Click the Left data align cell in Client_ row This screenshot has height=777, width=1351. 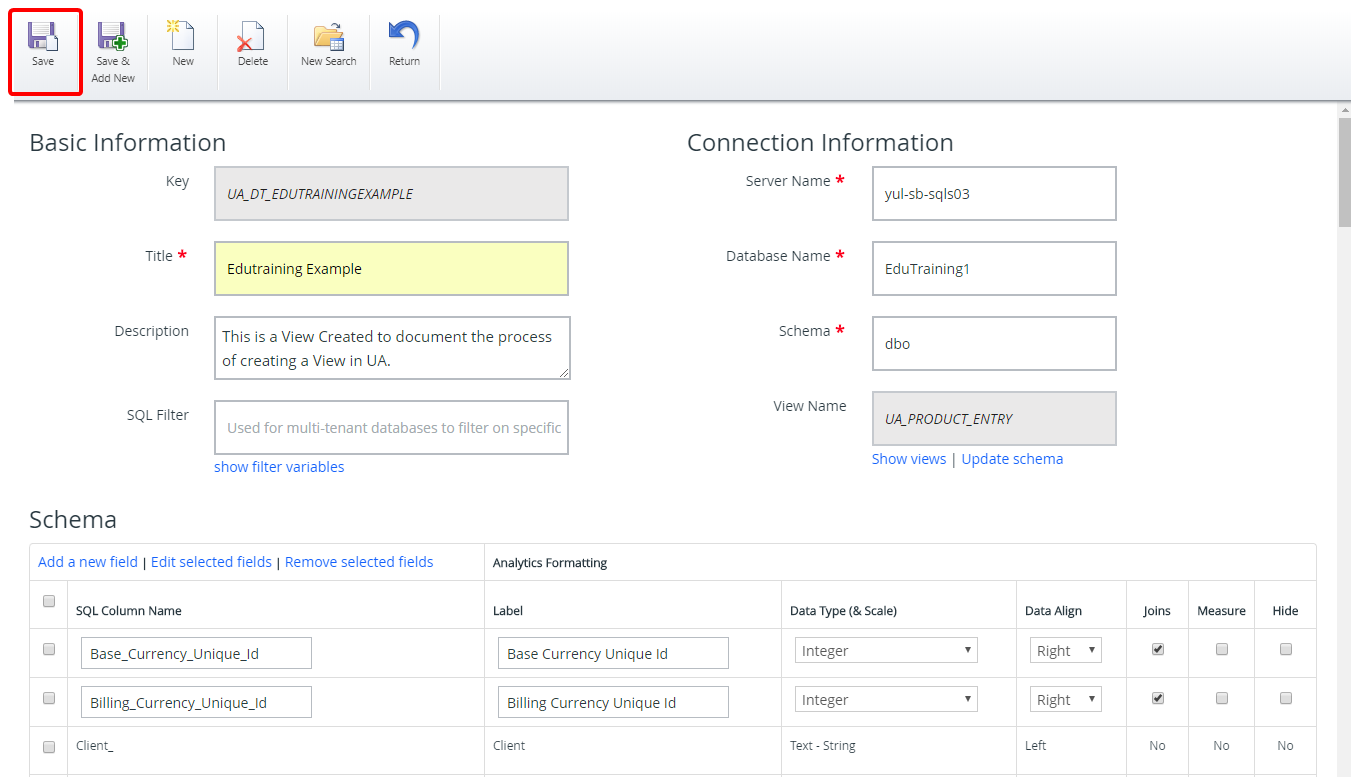pyautogui.click(x=1036, y=746)
